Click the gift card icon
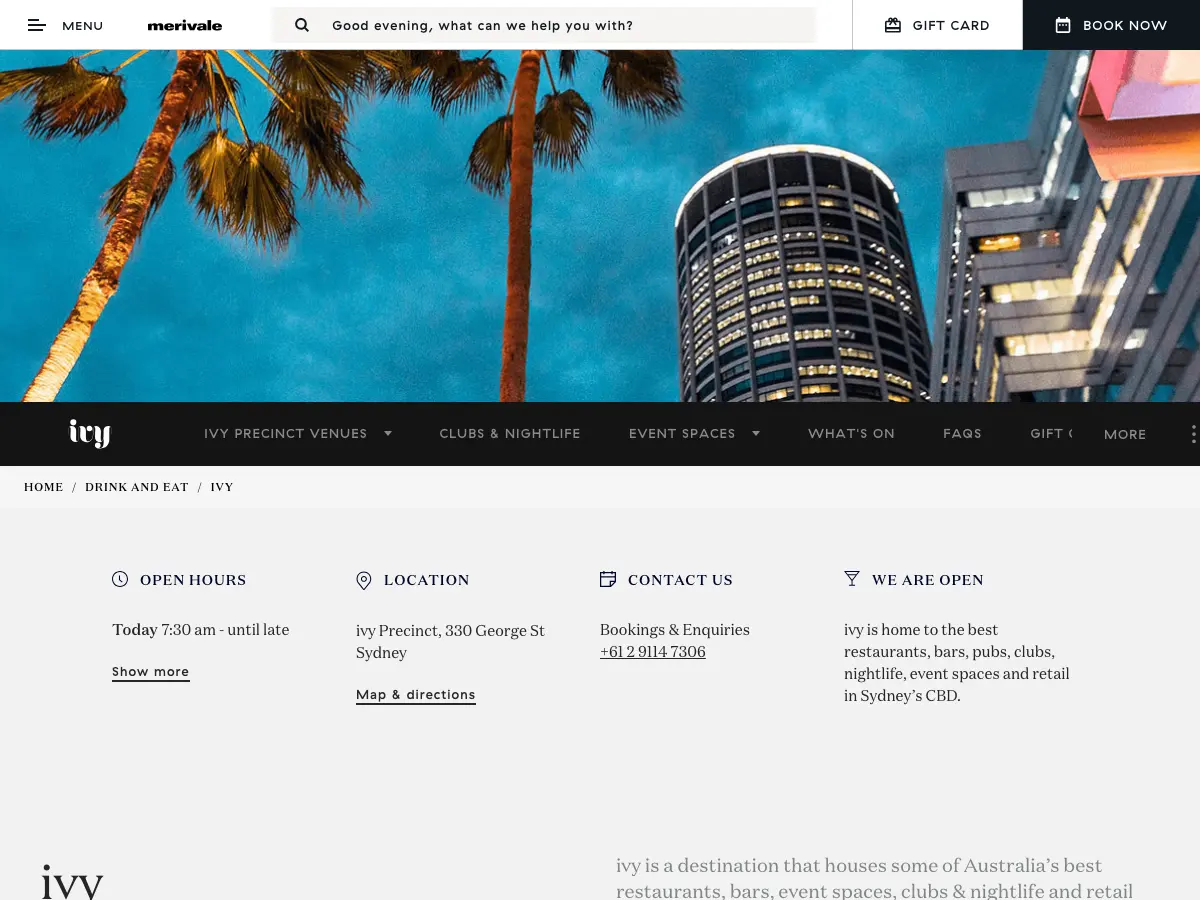The width and height of the screenshot is (1200, 900). pos(893,25)
